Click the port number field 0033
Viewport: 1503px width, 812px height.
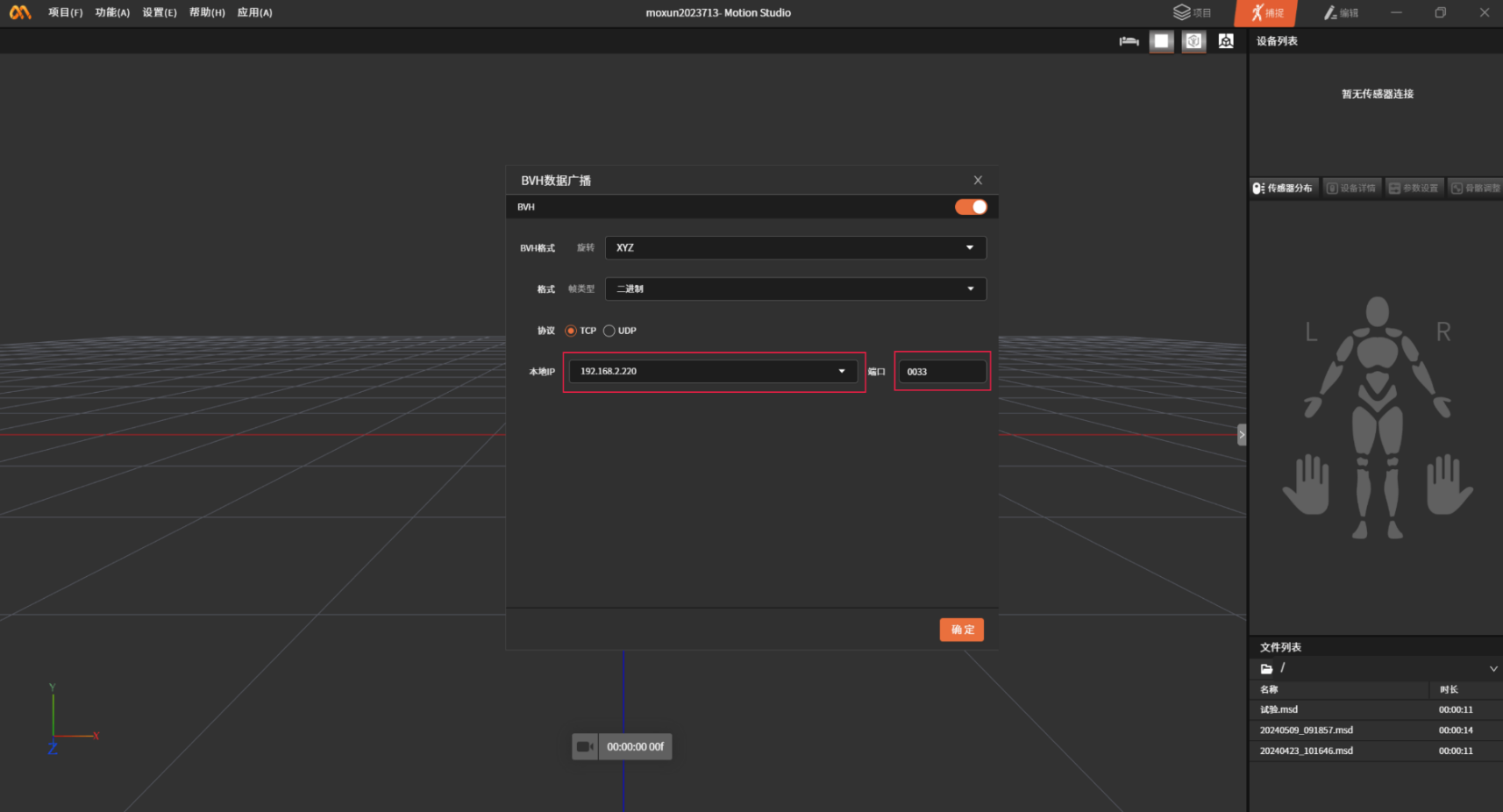click(942, 372)
